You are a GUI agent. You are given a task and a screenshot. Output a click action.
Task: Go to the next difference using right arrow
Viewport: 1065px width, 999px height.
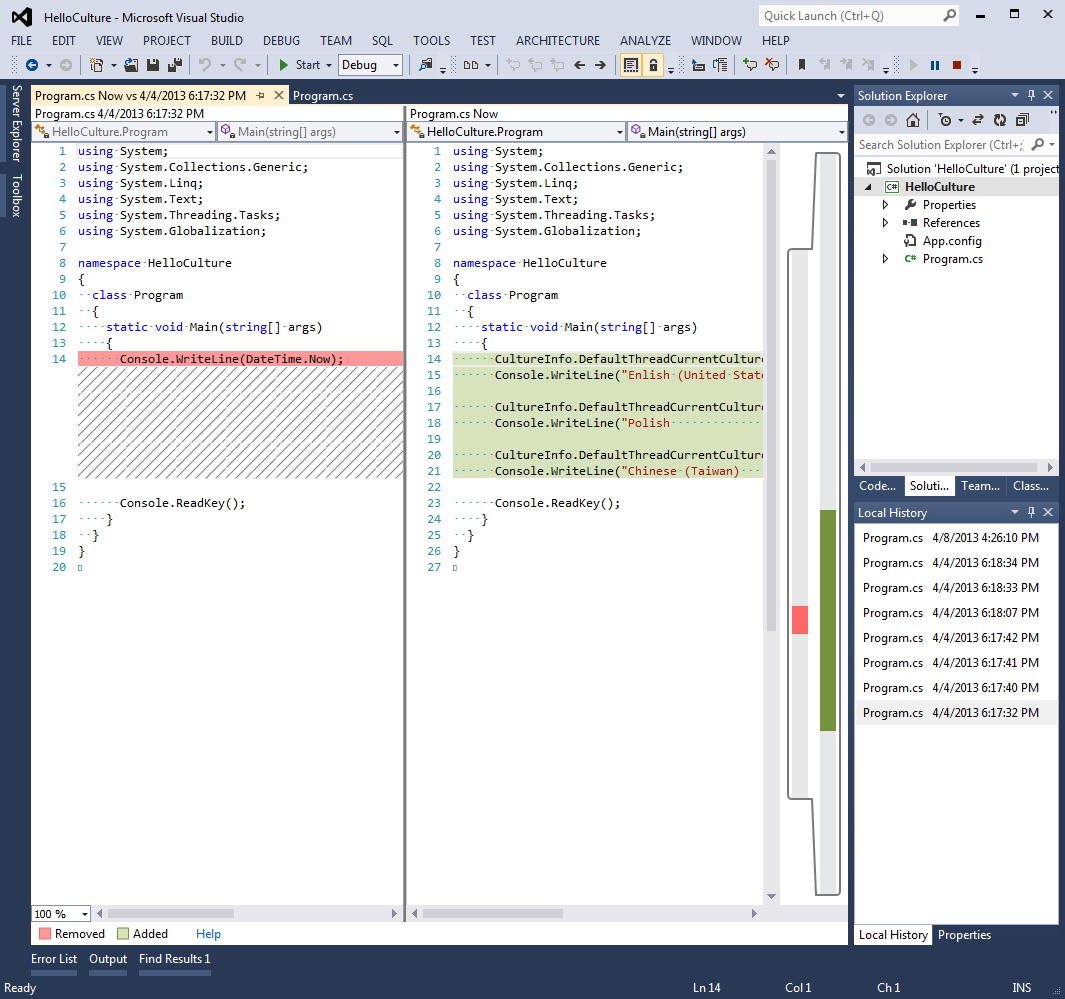click(600, 65)
